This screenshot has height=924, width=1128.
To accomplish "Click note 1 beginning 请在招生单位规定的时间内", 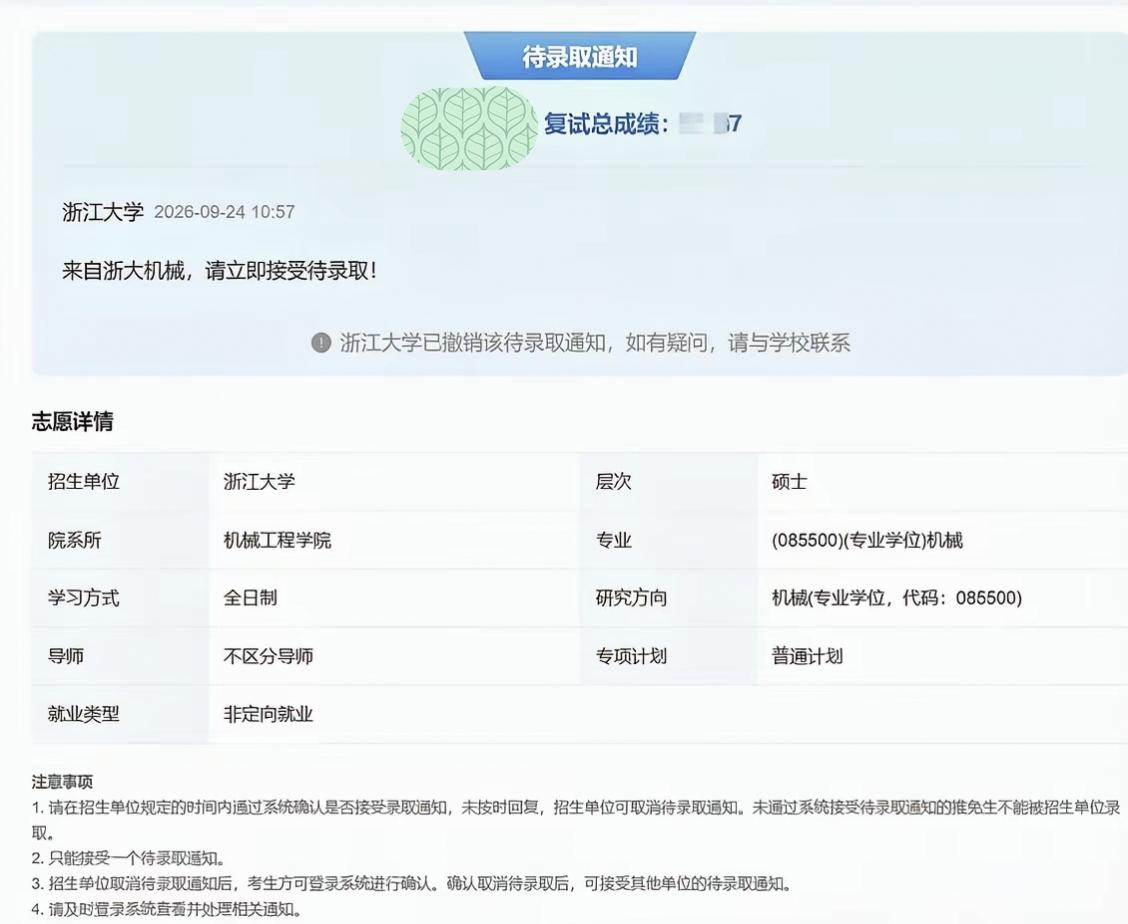I will click(577, 820).
